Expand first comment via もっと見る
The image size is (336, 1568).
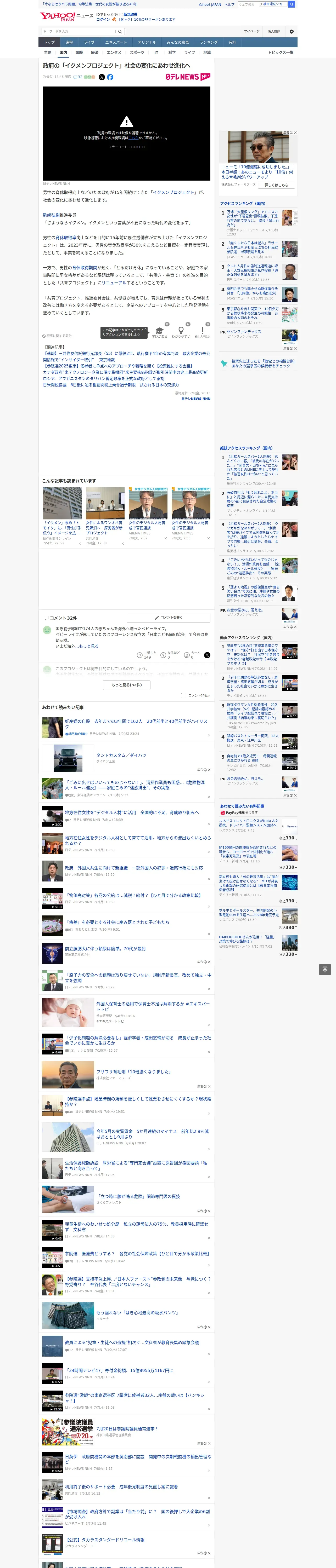point(88,647)
